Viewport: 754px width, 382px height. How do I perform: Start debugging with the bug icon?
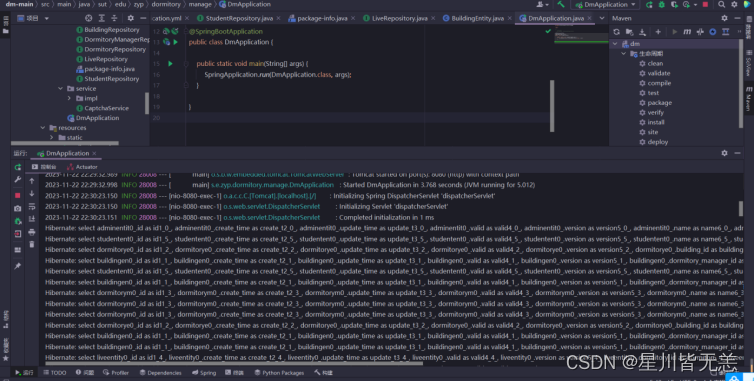[662, 5]
